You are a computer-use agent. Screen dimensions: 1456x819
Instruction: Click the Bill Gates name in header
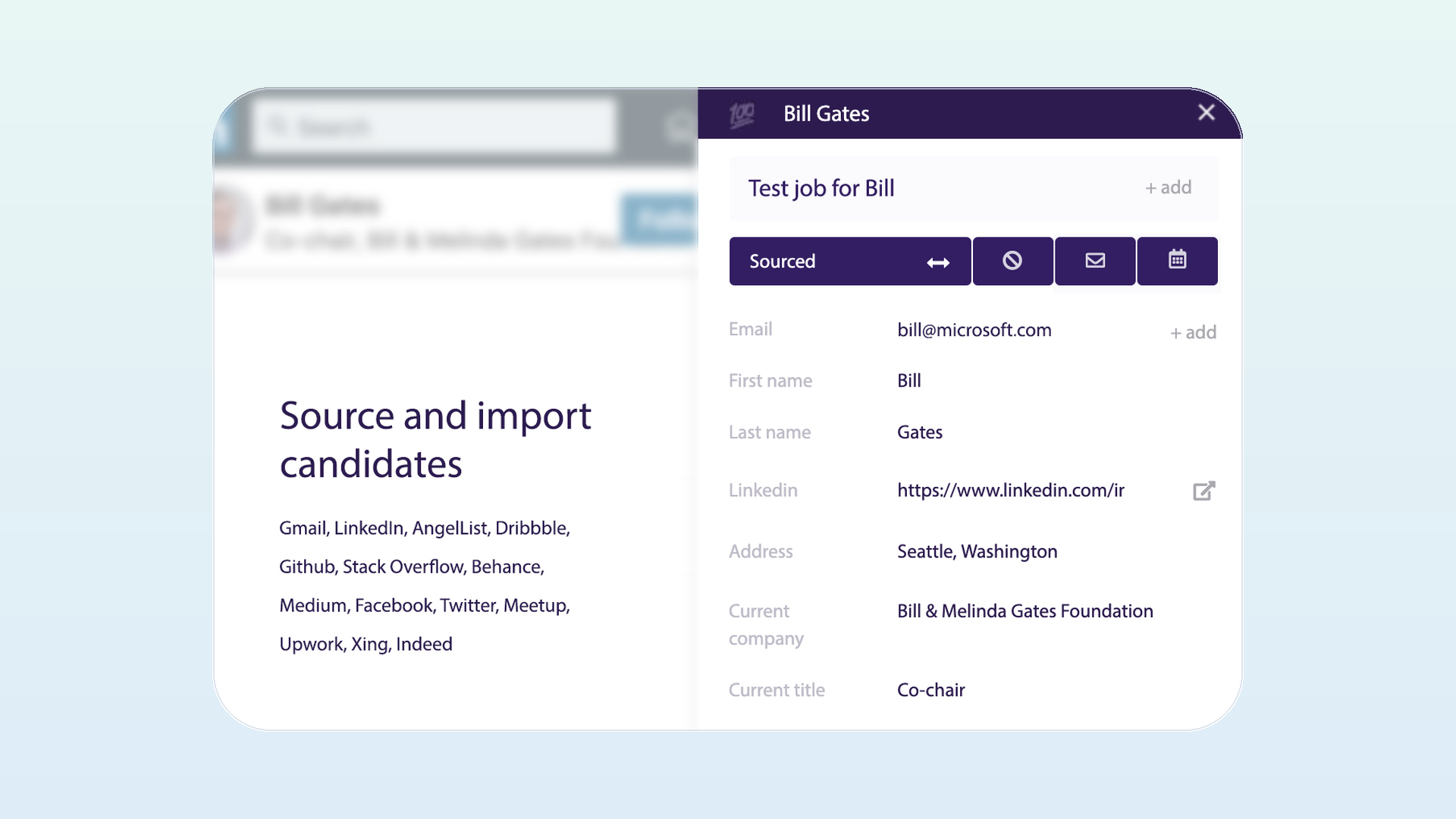(826, 114)
